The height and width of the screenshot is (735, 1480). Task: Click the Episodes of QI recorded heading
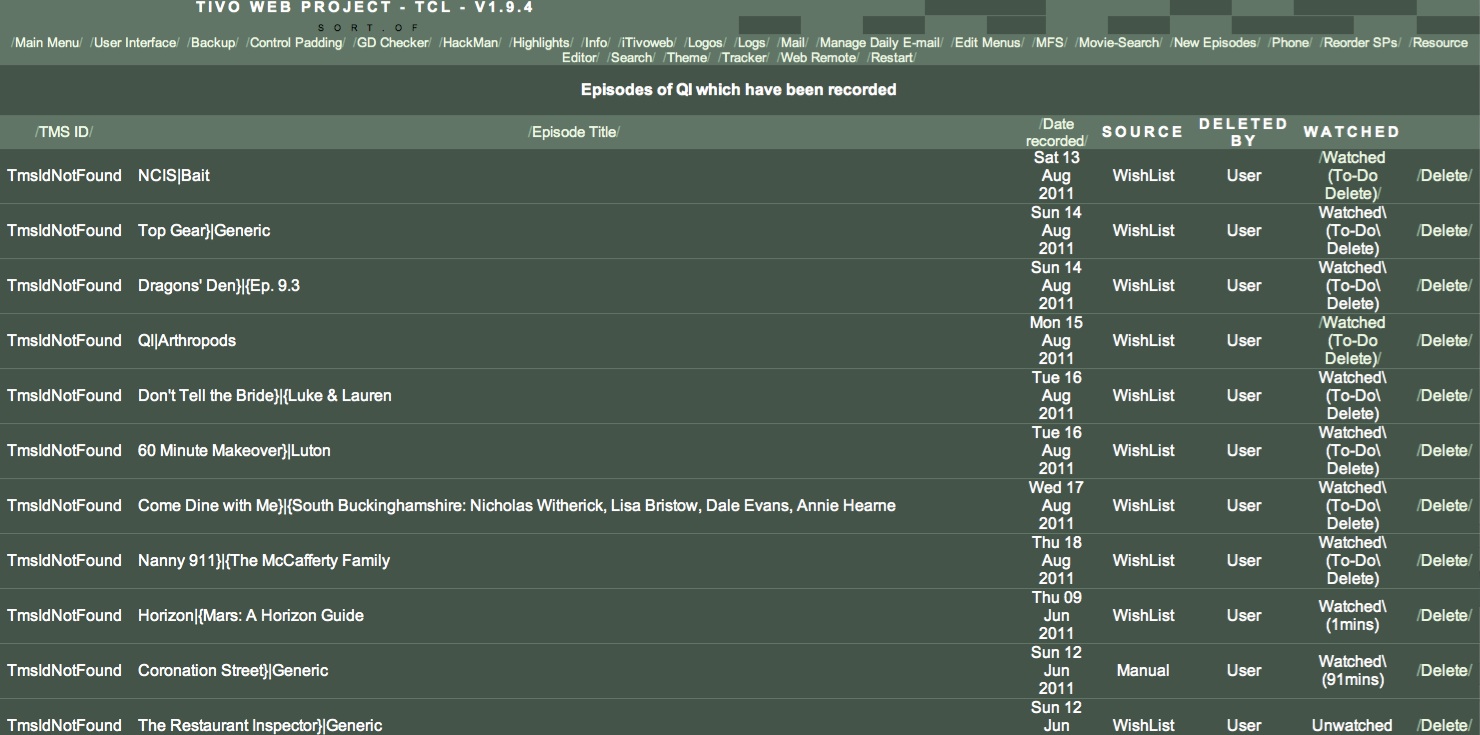coord(739,90)
